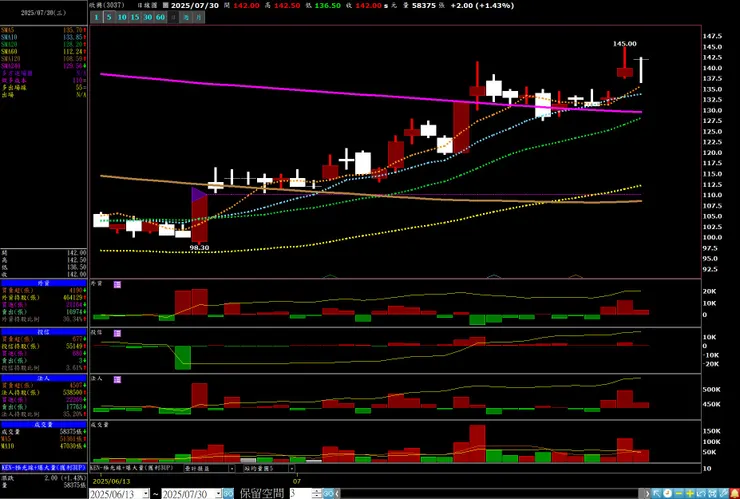Click the 20K label on 外資 axis

coord(709,292)
